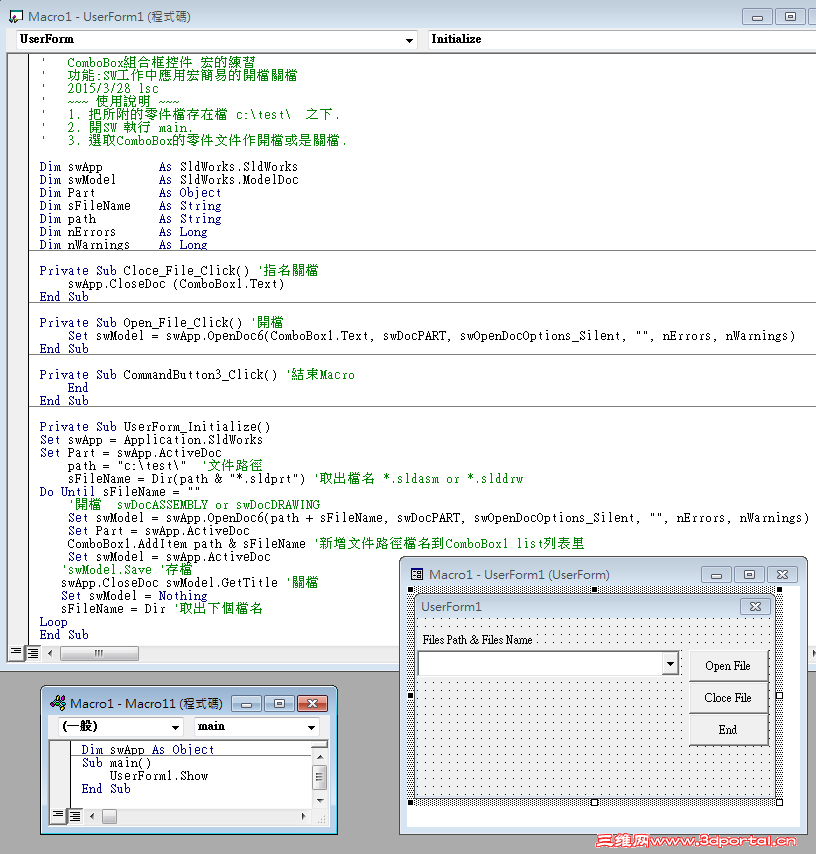Click the UserForm1 form title bar caption
The image size is (816, 854).
pos(451,607)
